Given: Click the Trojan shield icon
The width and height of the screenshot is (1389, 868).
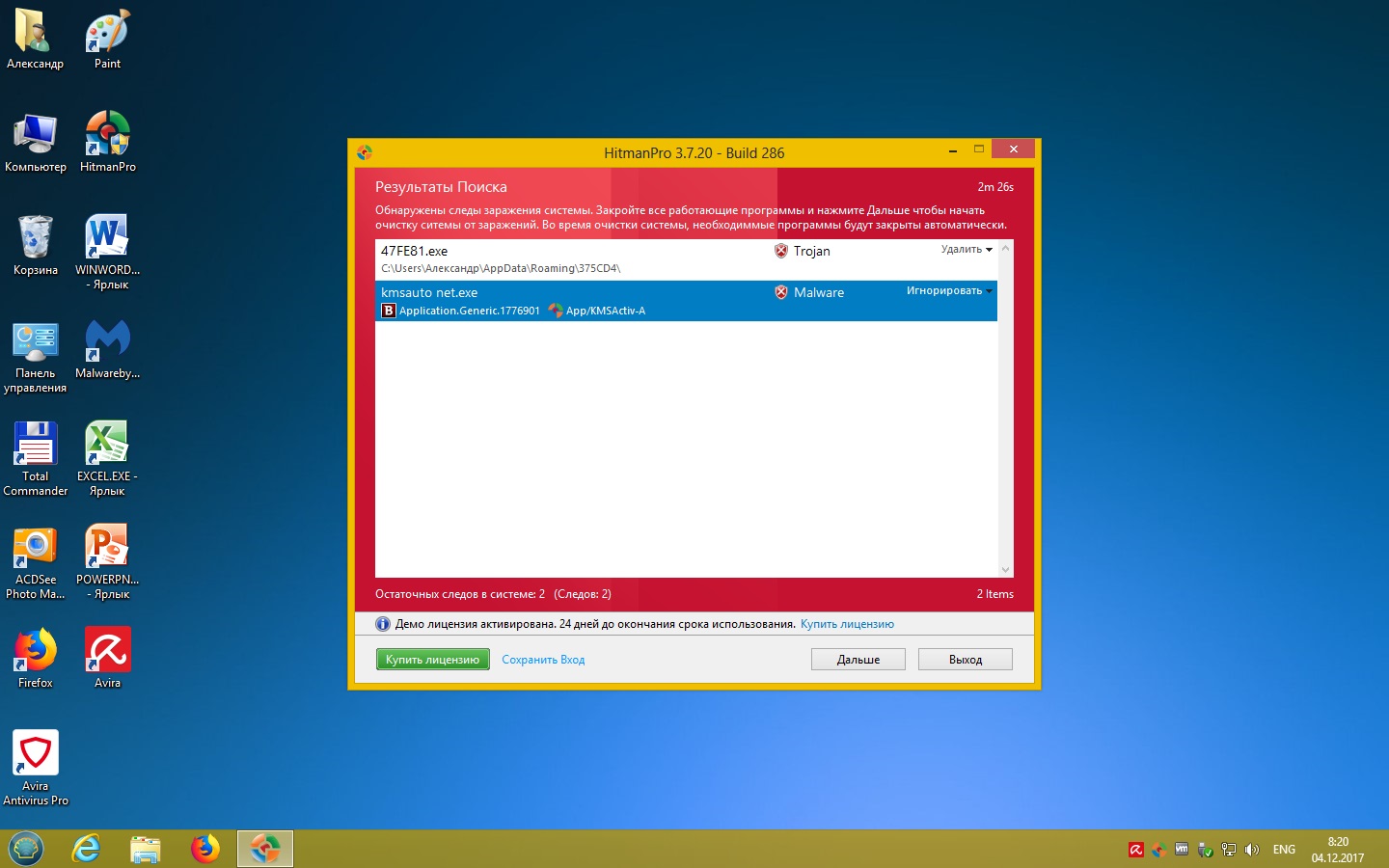Looking at the screenshot, I should coord(781,251).
